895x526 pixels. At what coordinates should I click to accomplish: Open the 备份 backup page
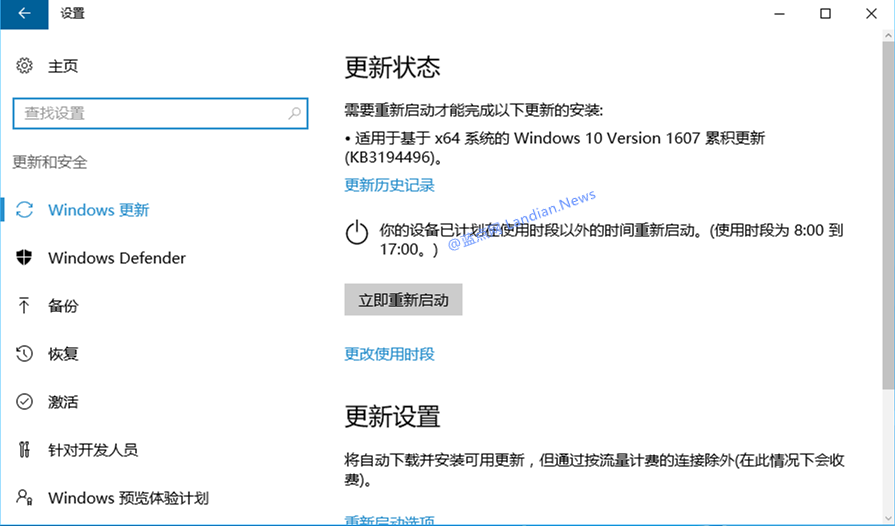click(x=63, y=306)
